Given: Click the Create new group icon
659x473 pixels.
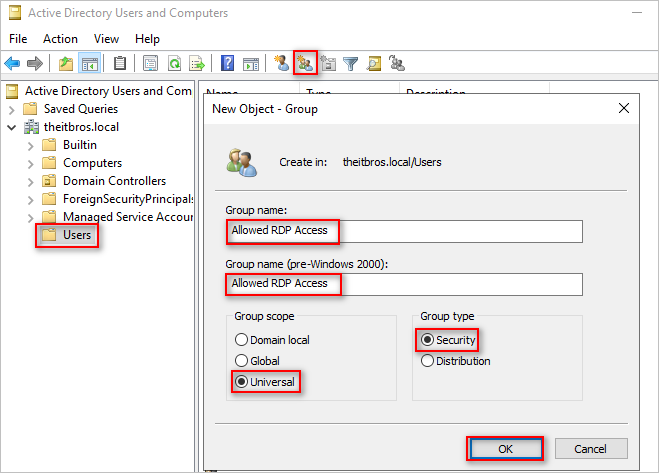Looking at the screenshot, I should pyautogui.click(x=305, y=64).
